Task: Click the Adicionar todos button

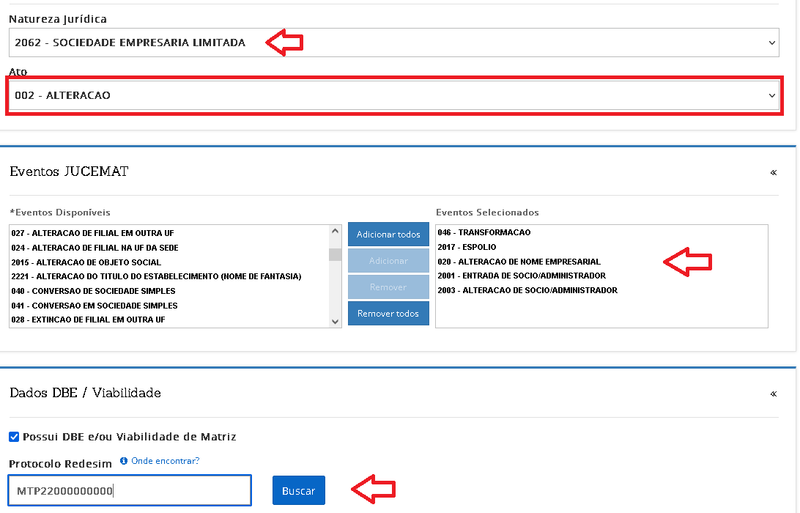Action: 388,234
